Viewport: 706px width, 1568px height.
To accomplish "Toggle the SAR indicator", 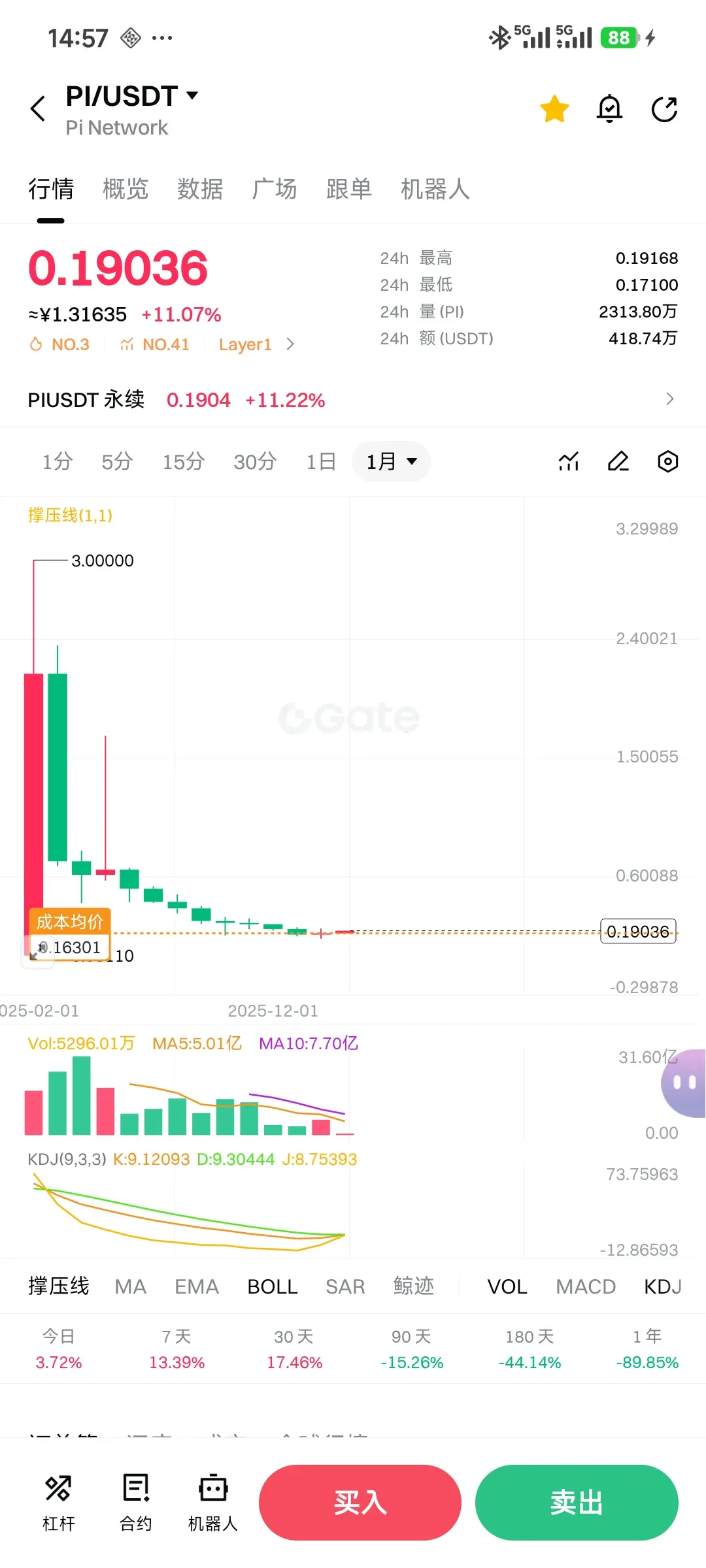I will [345, 1286].
